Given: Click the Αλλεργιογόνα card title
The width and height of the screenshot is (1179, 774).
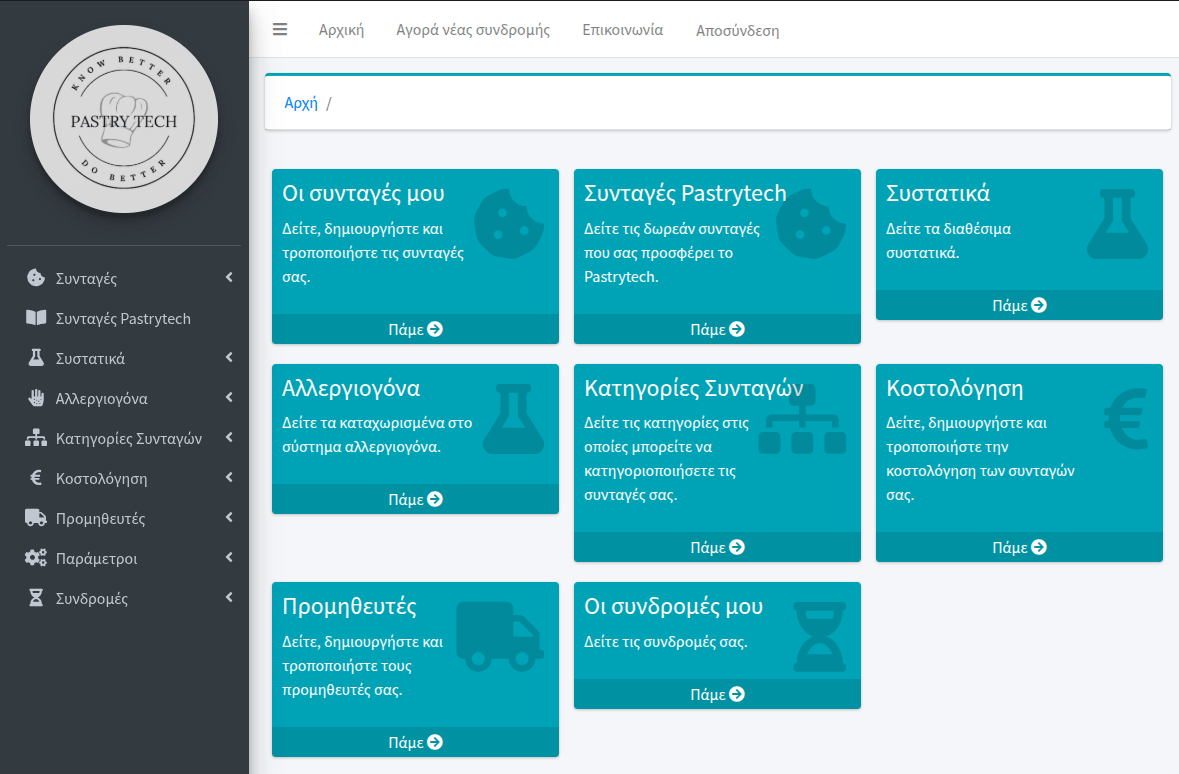Looking at the screenshot, I should pos(351,388).
